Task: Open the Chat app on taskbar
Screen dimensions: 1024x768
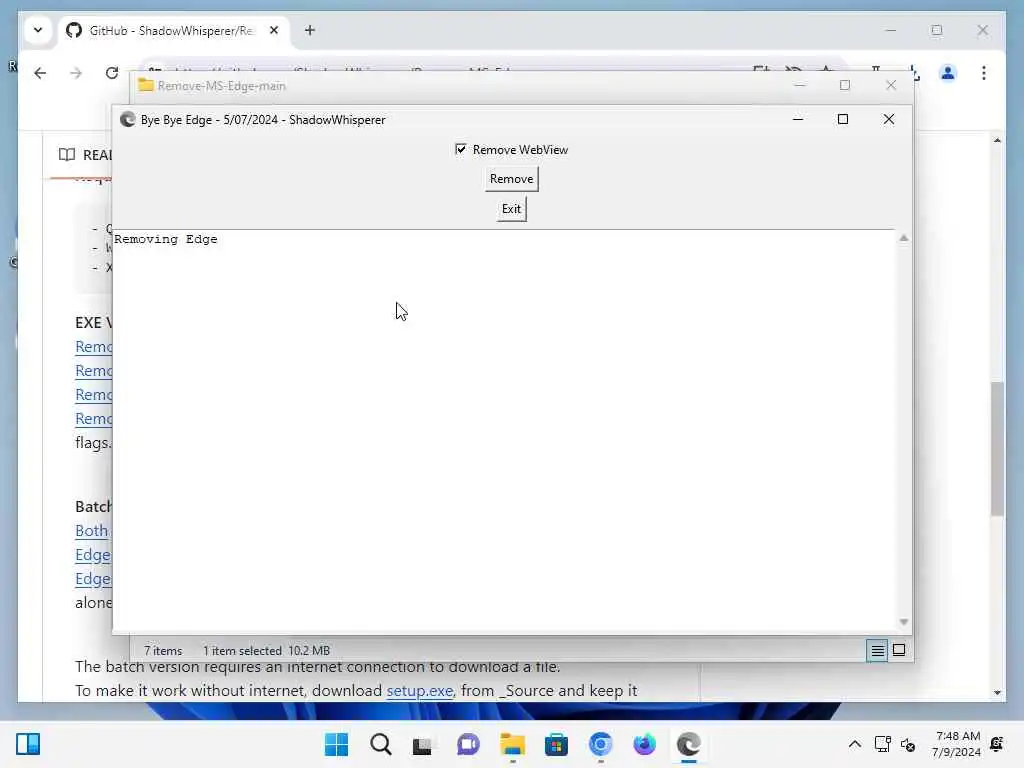Action: point(468,744)
